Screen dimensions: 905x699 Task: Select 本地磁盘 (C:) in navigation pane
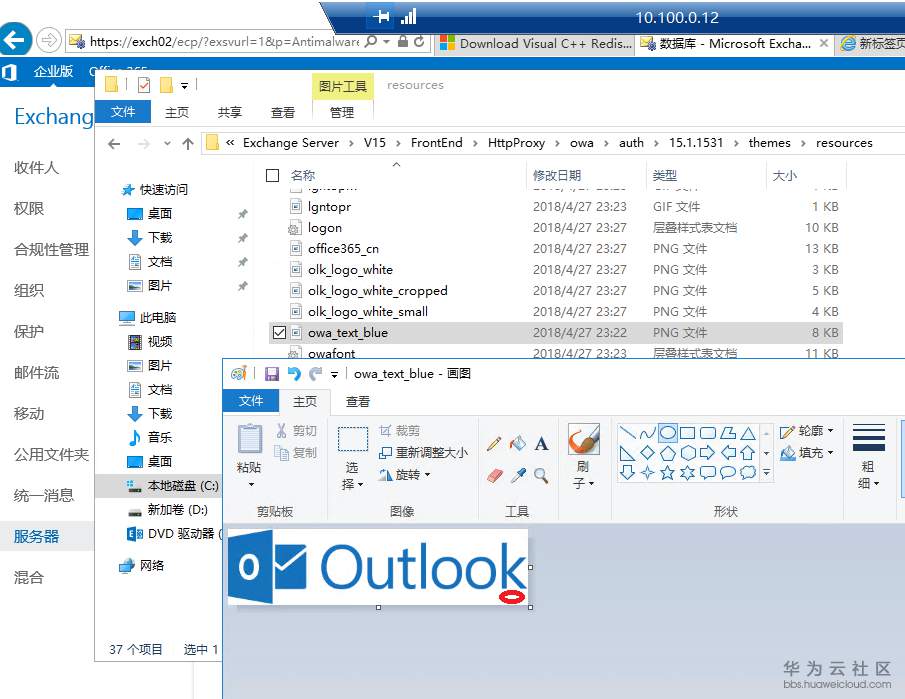(x=172, y=486)
